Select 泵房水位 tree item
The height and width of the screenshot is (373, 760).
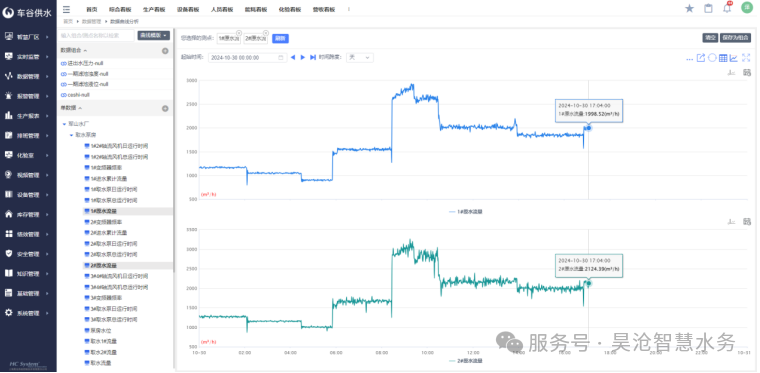(100, 330)
